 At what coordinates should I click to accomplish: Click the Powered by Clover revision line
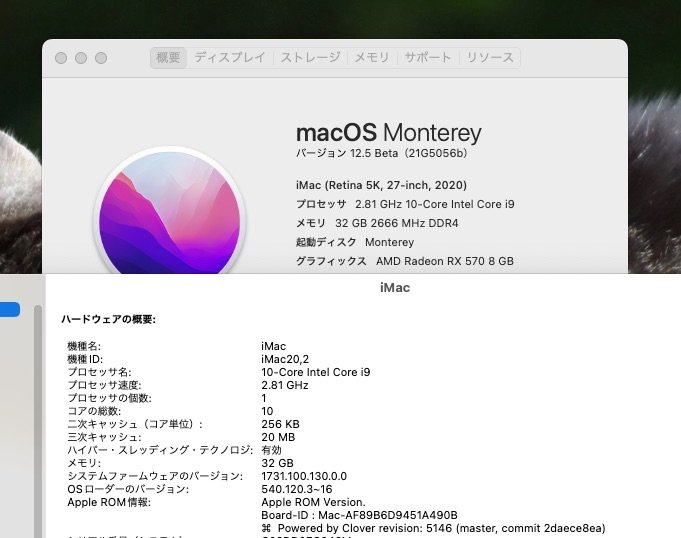433,528
